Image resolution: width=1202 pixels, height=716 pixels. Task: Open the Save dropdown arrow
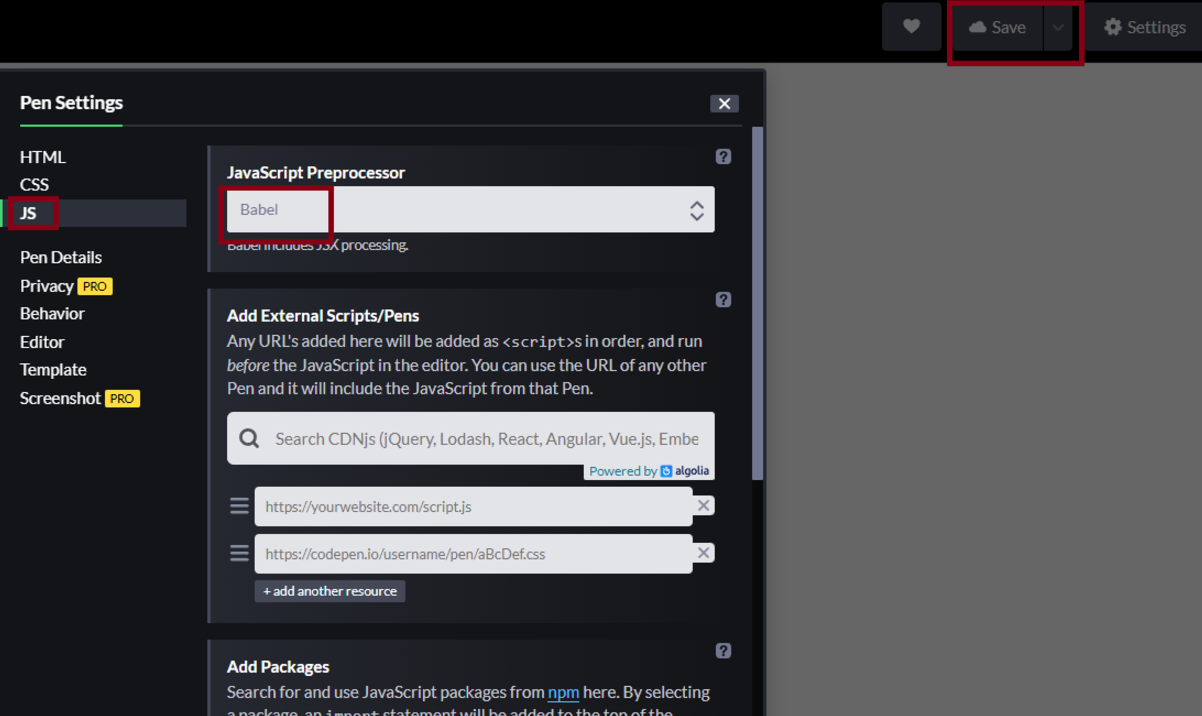(1058, 27)
